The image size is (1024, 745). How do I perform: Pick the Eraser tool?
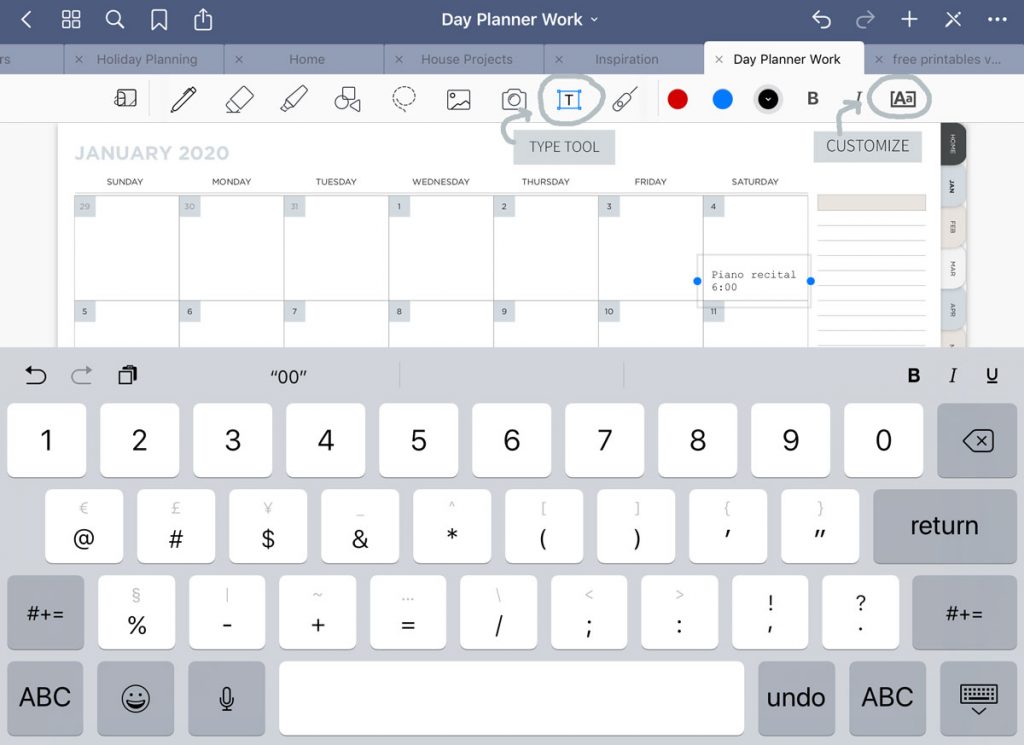click(240, 99)
